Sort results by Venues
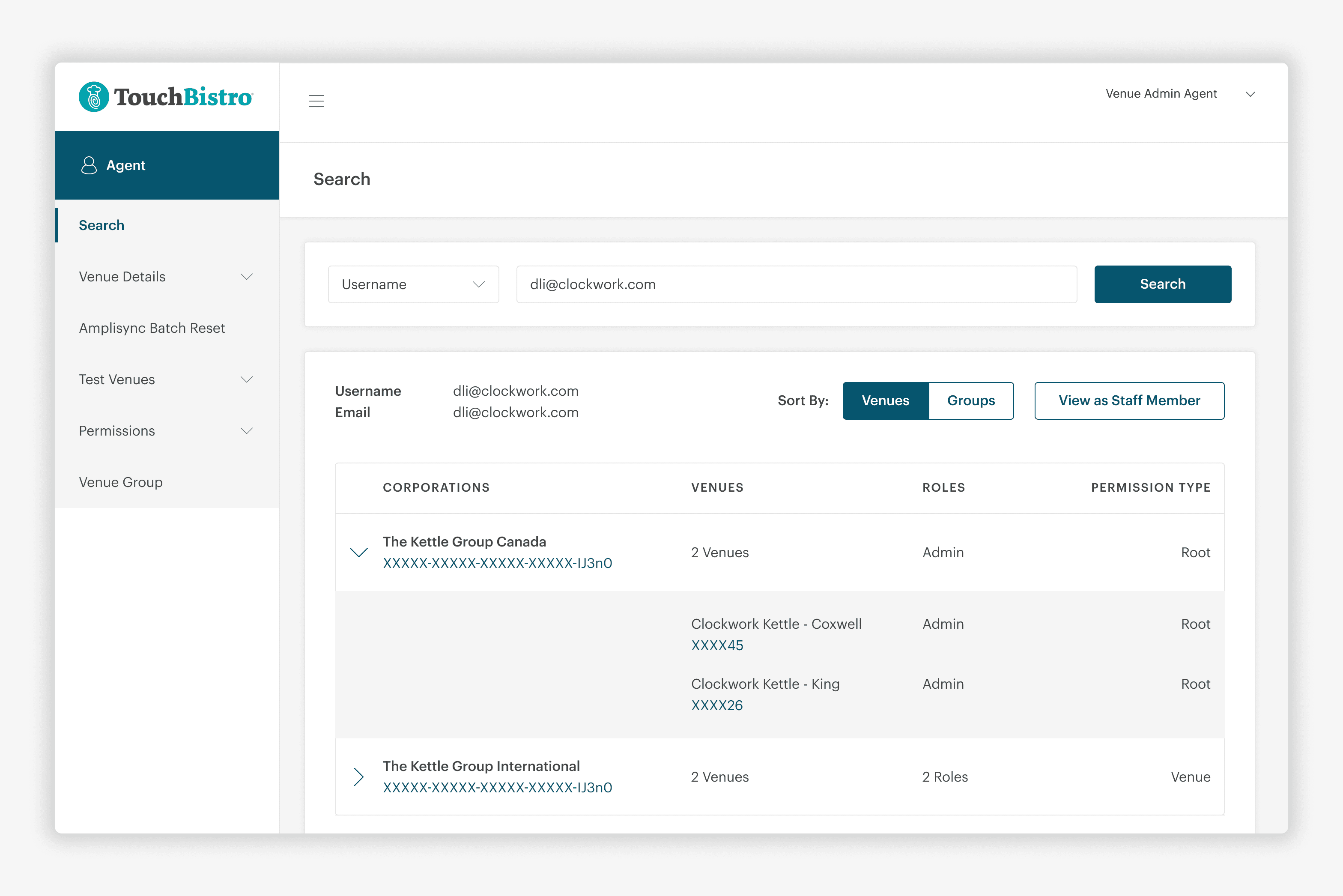The image size is (1343, 896). [885, 400]
